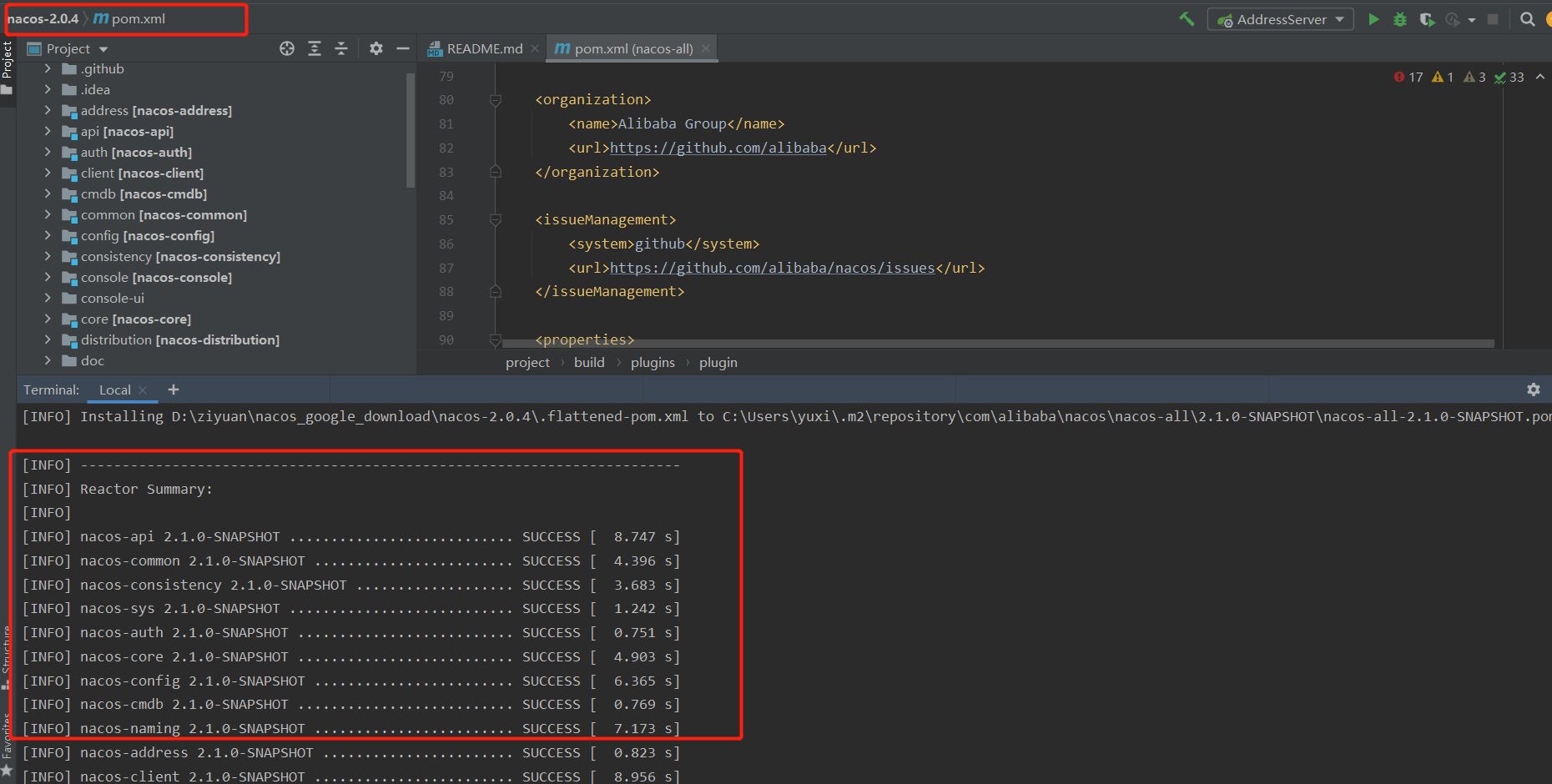Viewport: 1552px width, 784px height.
Task: Start debugging with the bug icon
Action: click(x=1400, y=19)
